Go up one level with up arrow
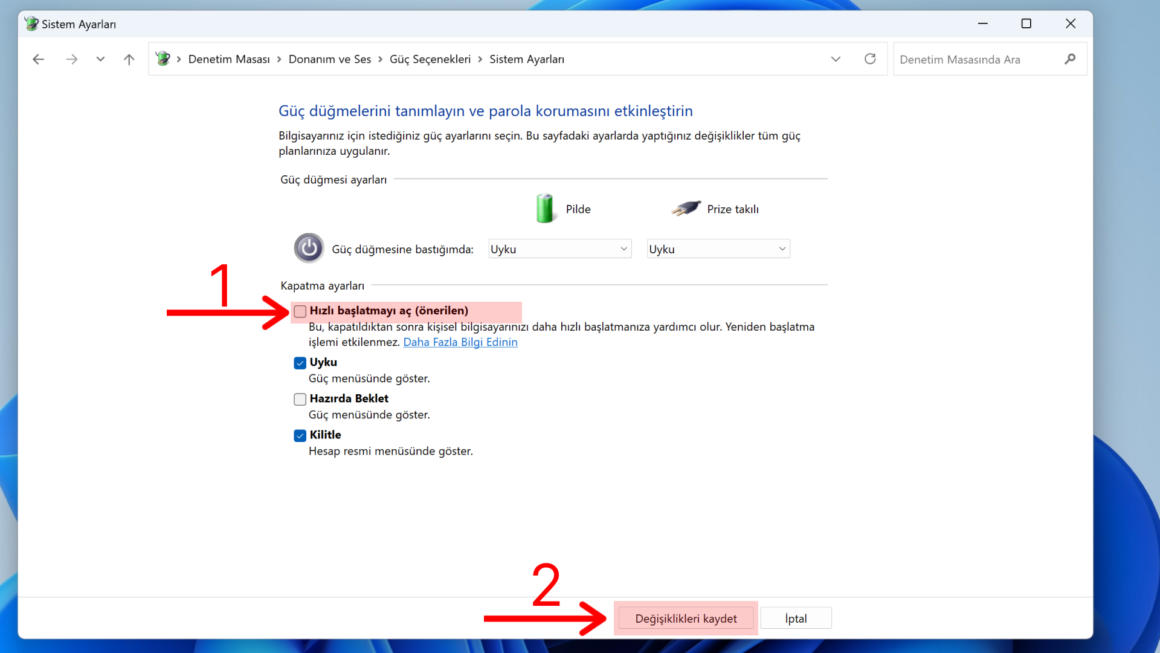Screen dimensions: 1160x653 129,59
